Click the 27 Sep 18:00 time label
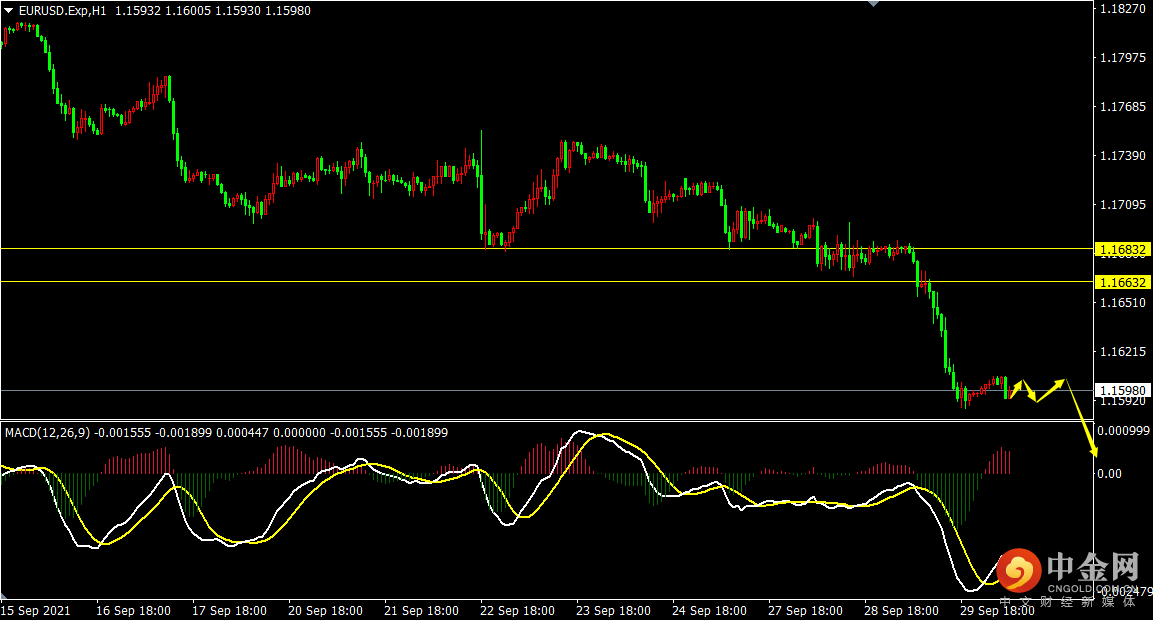Screen dimensions: 1153x620 point(805,610)
